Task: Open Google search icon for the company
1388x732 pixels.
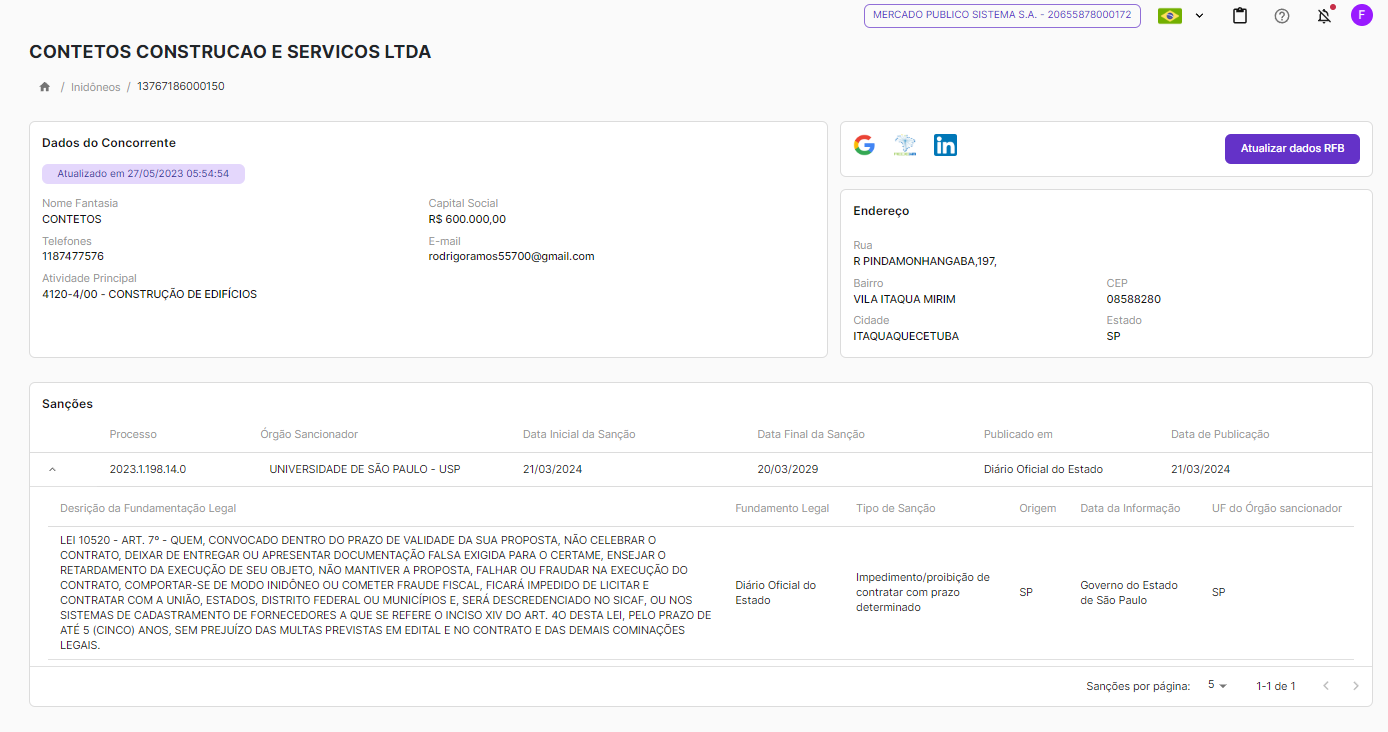Action: 864,145
